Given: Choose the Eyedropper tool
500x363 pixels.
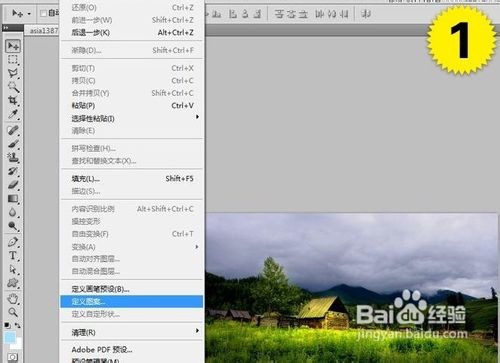Looking at the screenshot, I should click(x=13, y=114).
